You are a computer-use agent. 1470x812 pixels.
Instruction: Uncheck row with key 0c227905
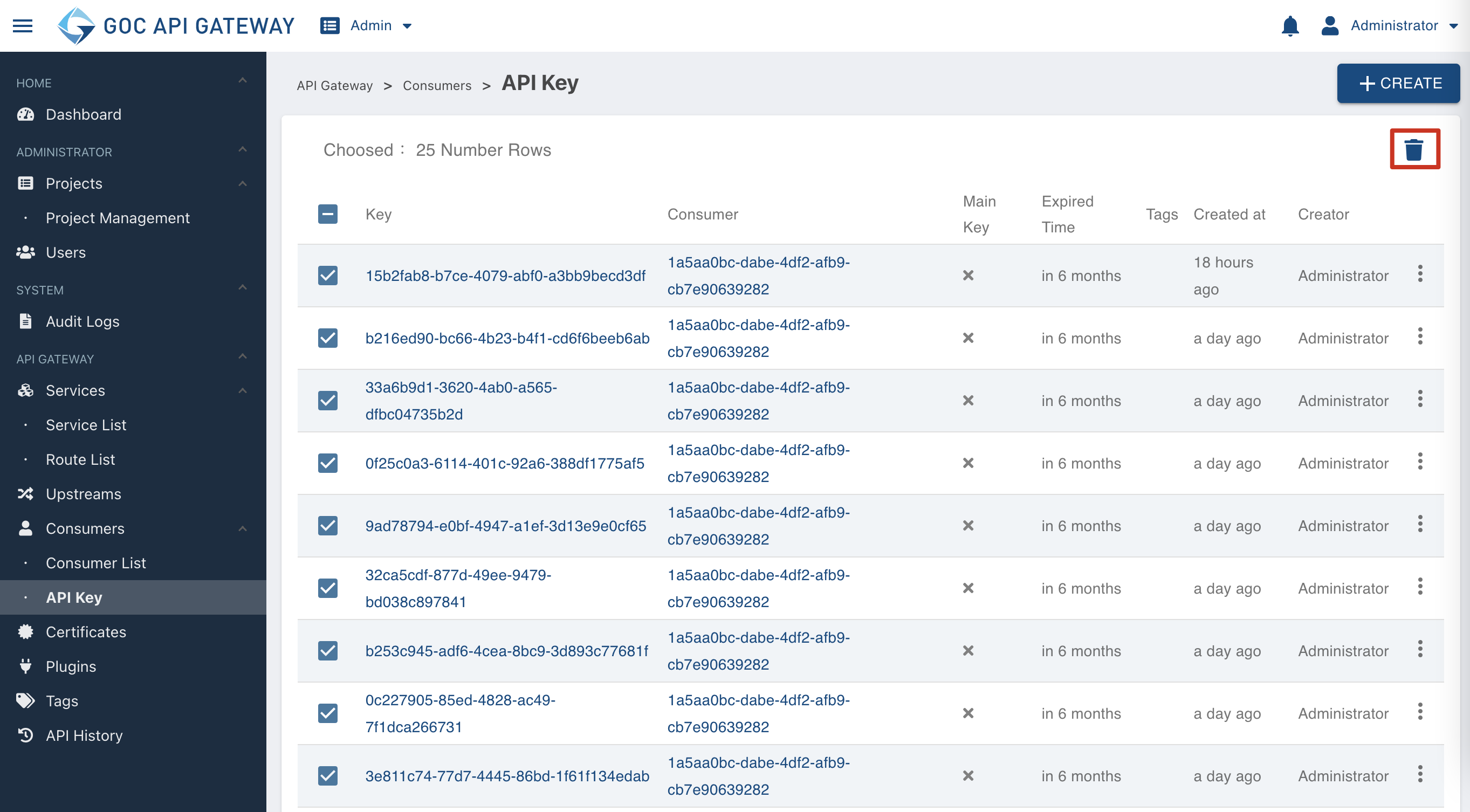pyautogui.click(x=327, y=713)
